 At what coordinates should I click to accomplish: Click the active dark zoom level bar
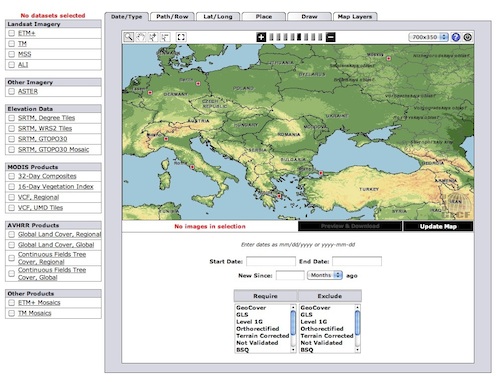[x=299, y=37]
